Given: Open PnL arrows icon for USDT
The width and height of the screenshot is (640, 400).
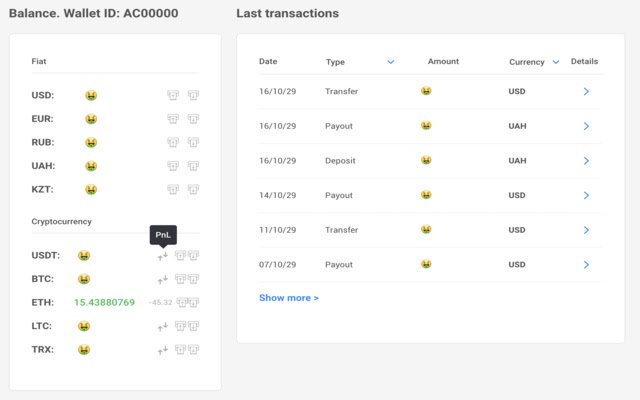Looking at the screenshot, I should click(x=163, y=256).
